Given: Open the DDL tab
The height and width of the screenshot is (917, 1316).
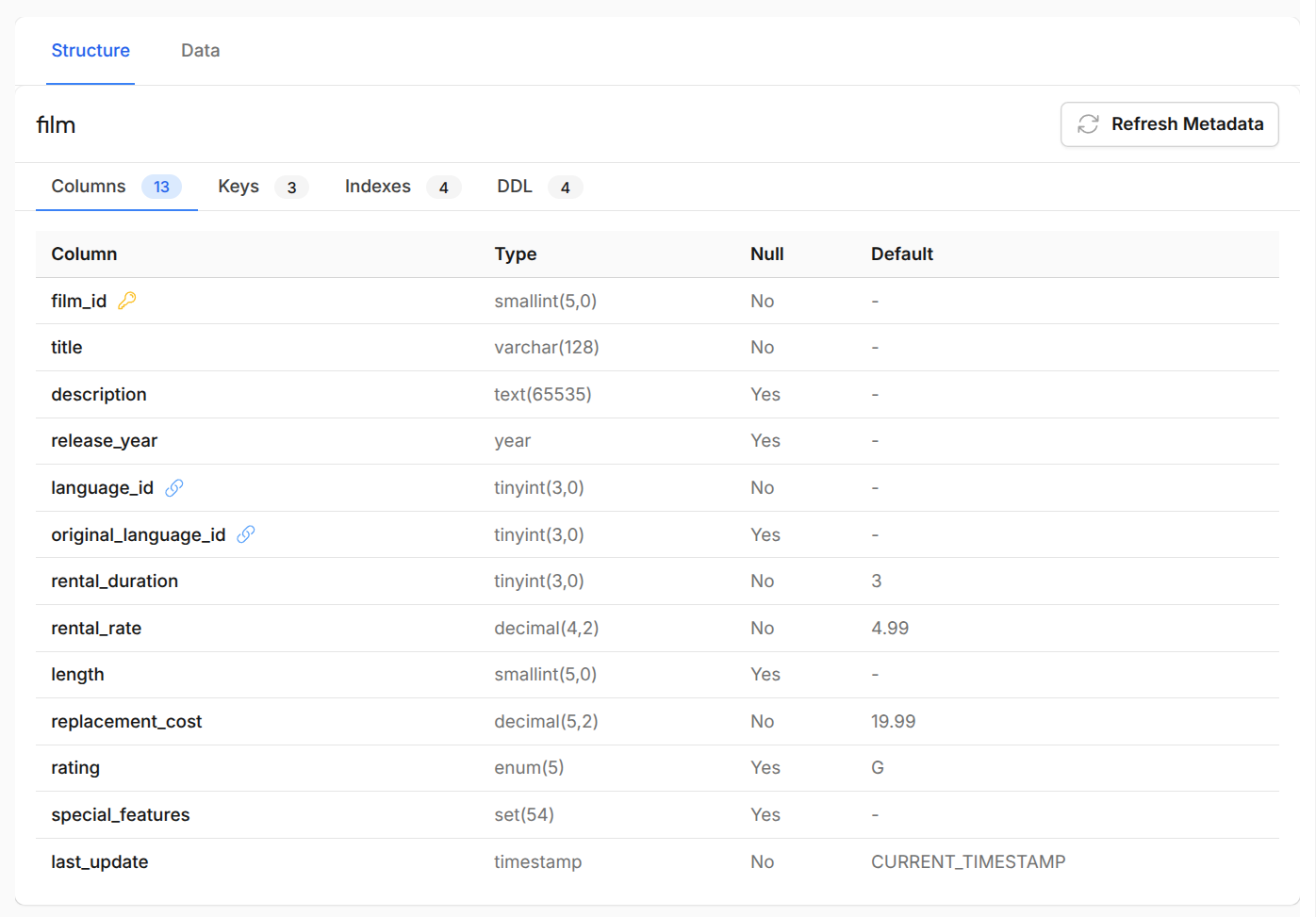Looking at the screenshot, I should point(515,186).
